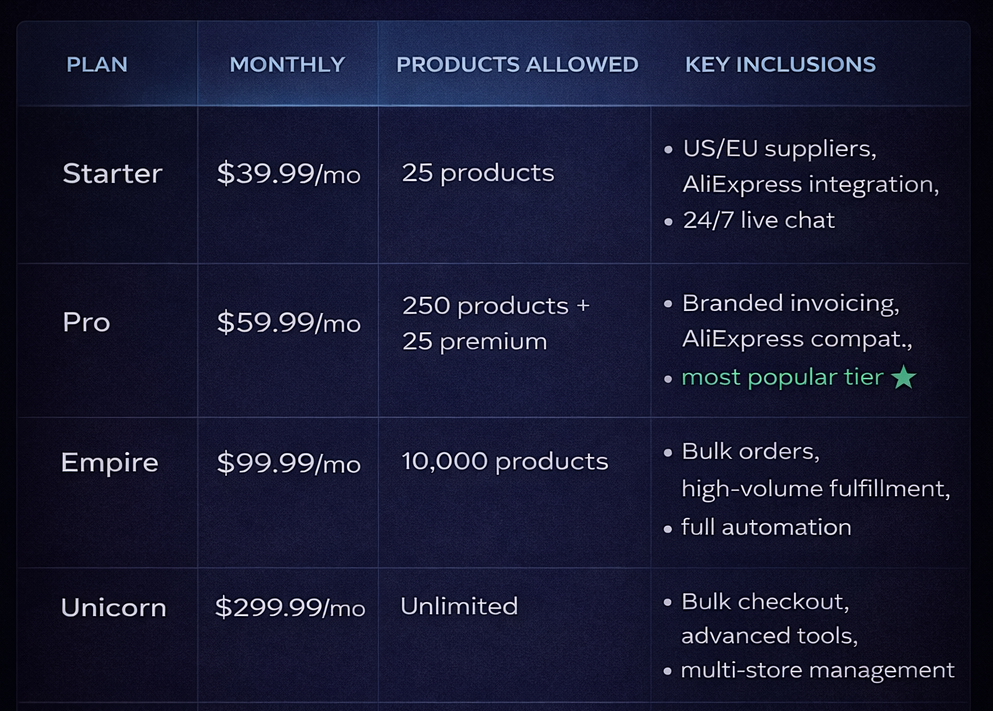
Task: Click the multi-store management bullet text
Action: point(817,670)
